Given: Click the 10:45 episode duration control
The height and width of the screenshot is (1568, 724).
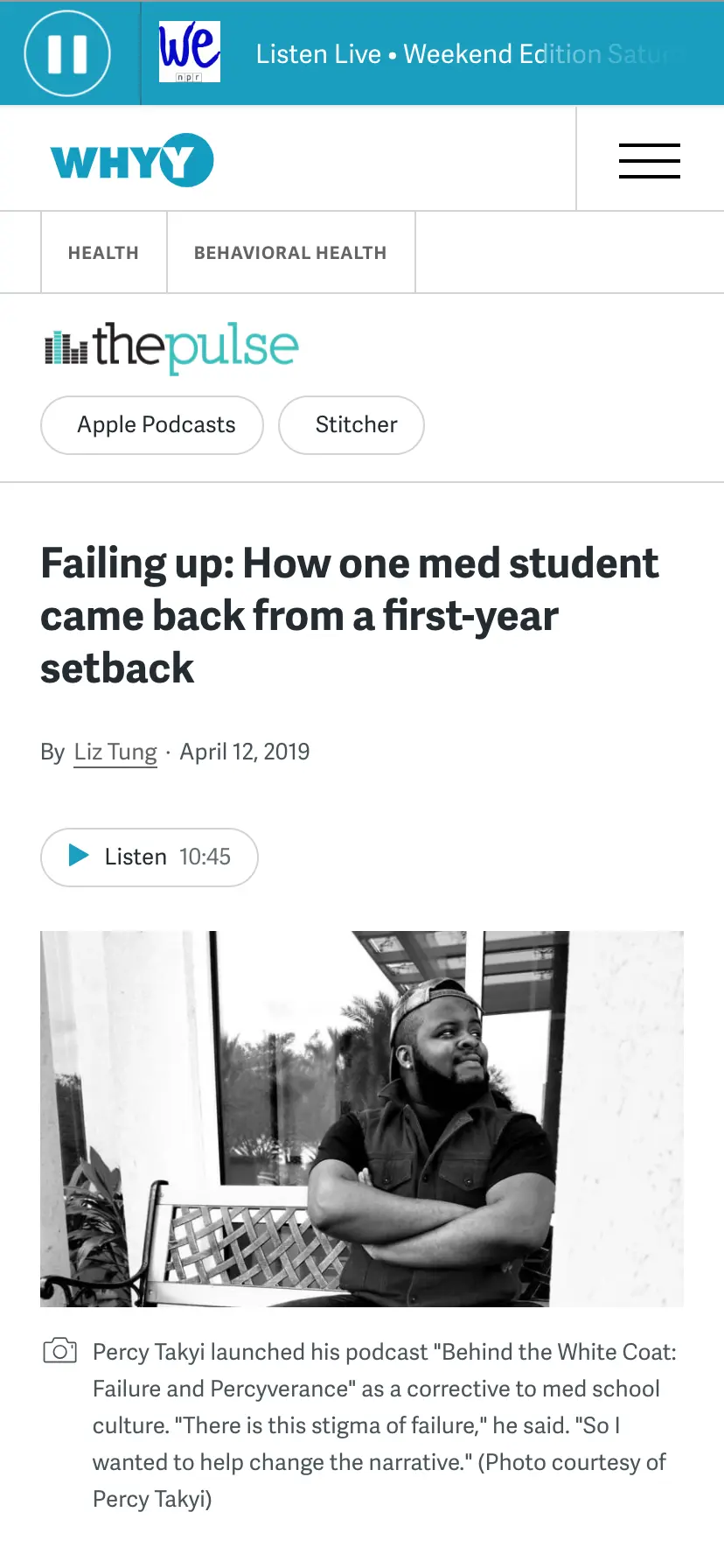Looking at the screenshot, I should click(x=204, y=857).
